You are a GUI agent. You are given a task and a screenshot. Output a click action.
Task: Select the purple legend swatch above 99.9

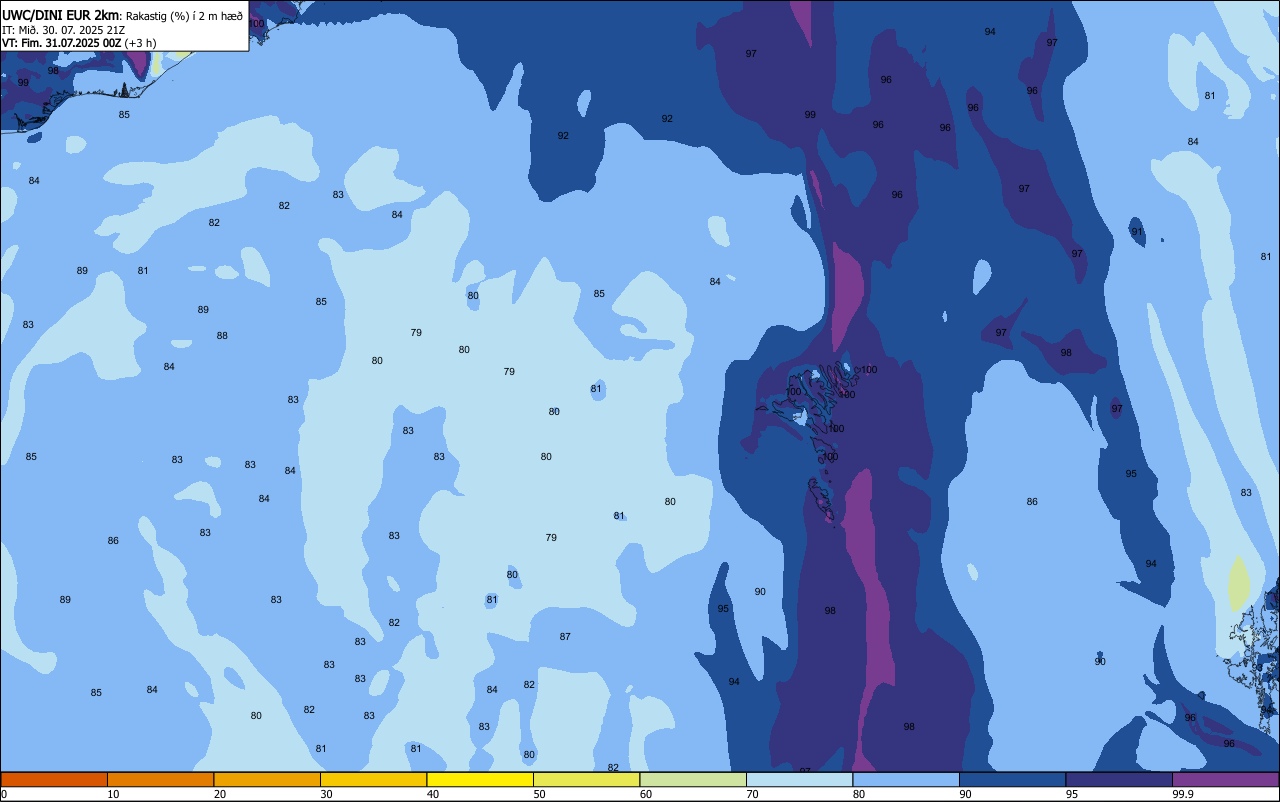pyautogui.click(x=1225, y=779)
